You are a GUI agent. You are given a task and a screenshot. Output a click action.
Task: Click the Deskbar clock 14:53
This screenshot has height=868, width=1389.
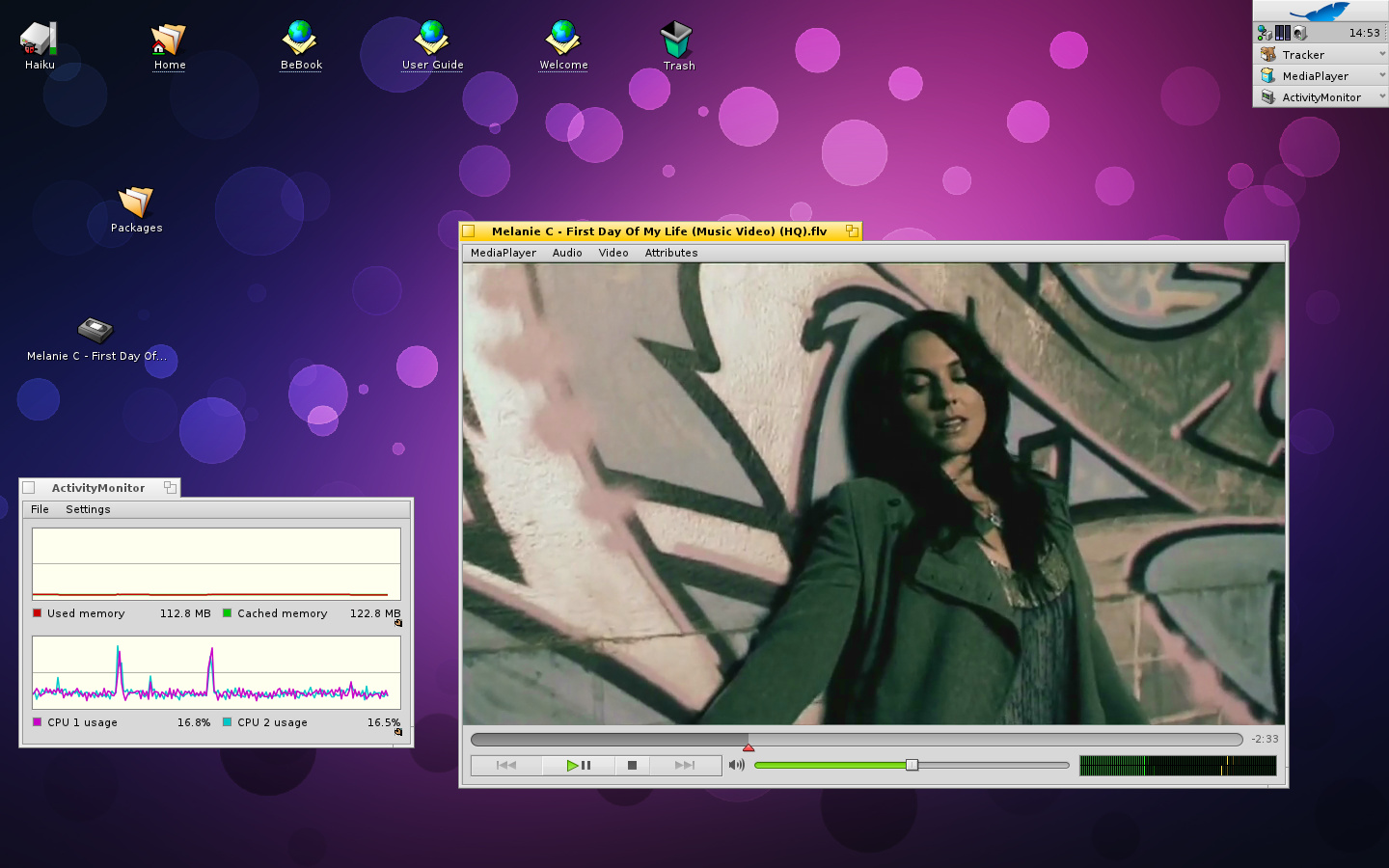point(1365,33)
